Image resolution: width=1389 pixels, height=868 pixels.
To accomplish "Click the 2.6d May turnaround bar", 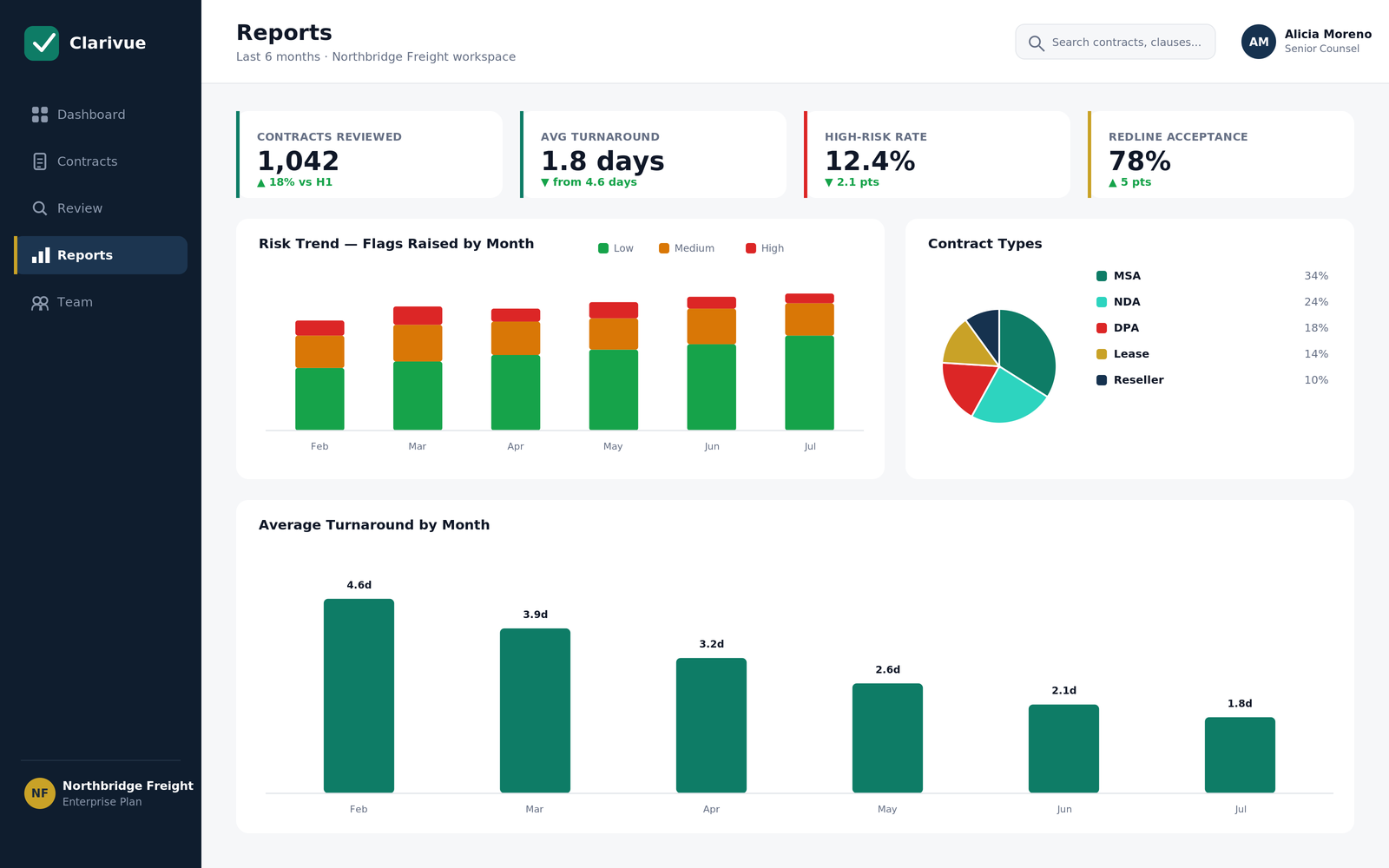I will tap(887, 738).
